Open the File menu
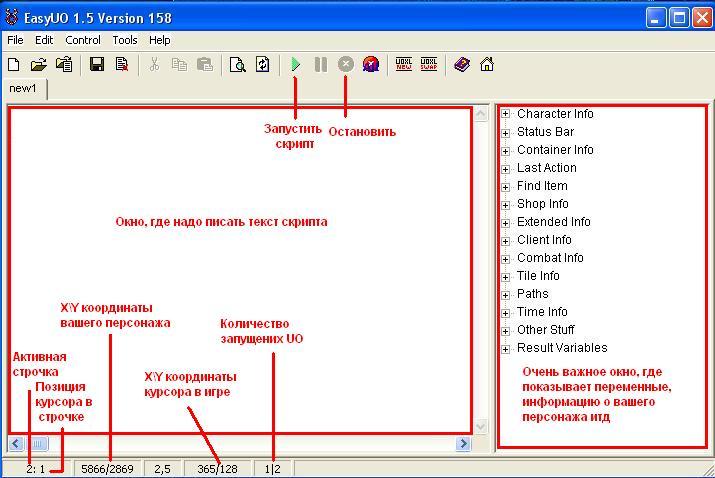 (x=15, y=40)
